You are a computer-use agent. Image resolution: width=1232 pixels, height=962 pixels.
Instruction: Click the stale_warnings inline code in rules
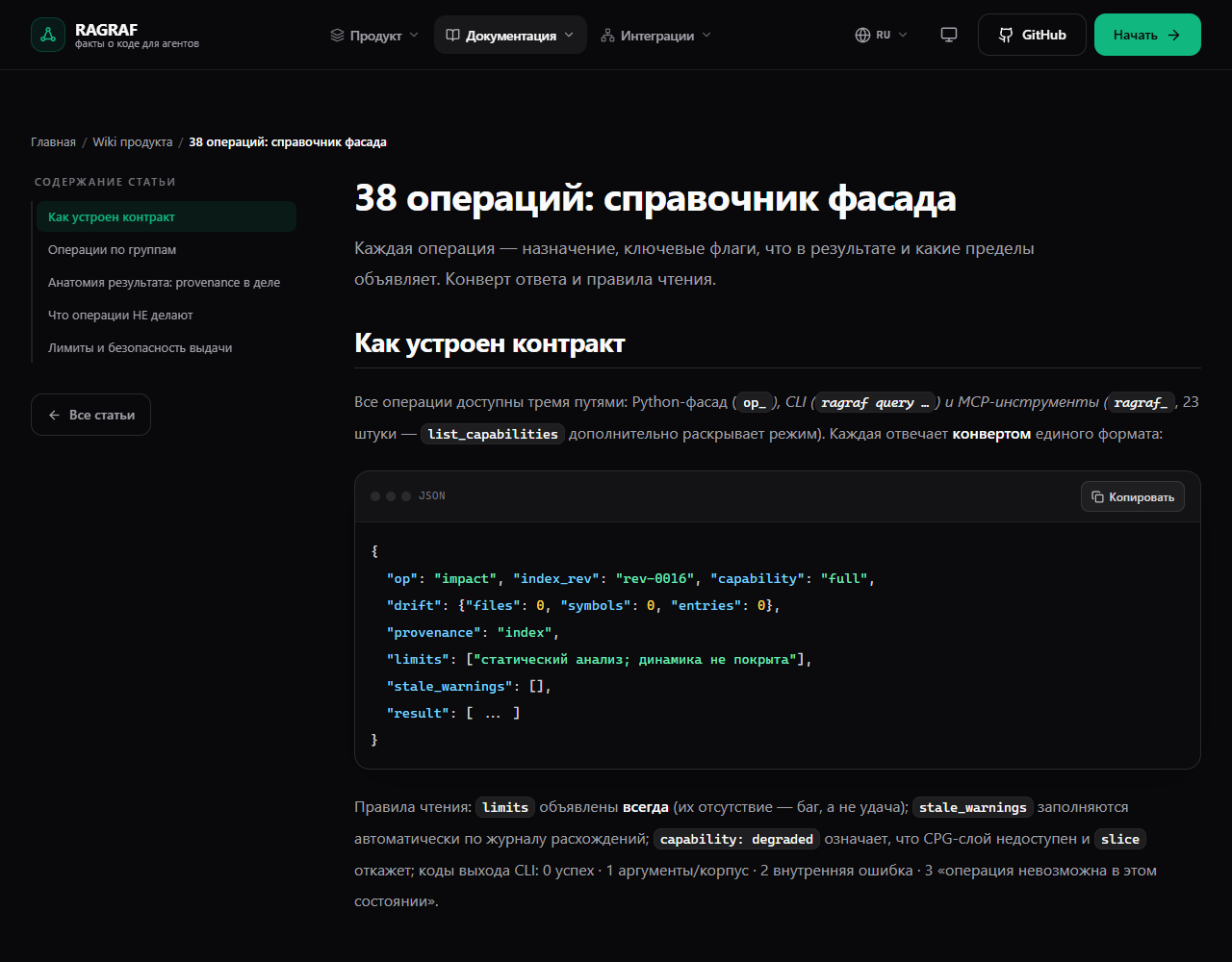click(973, 807)
